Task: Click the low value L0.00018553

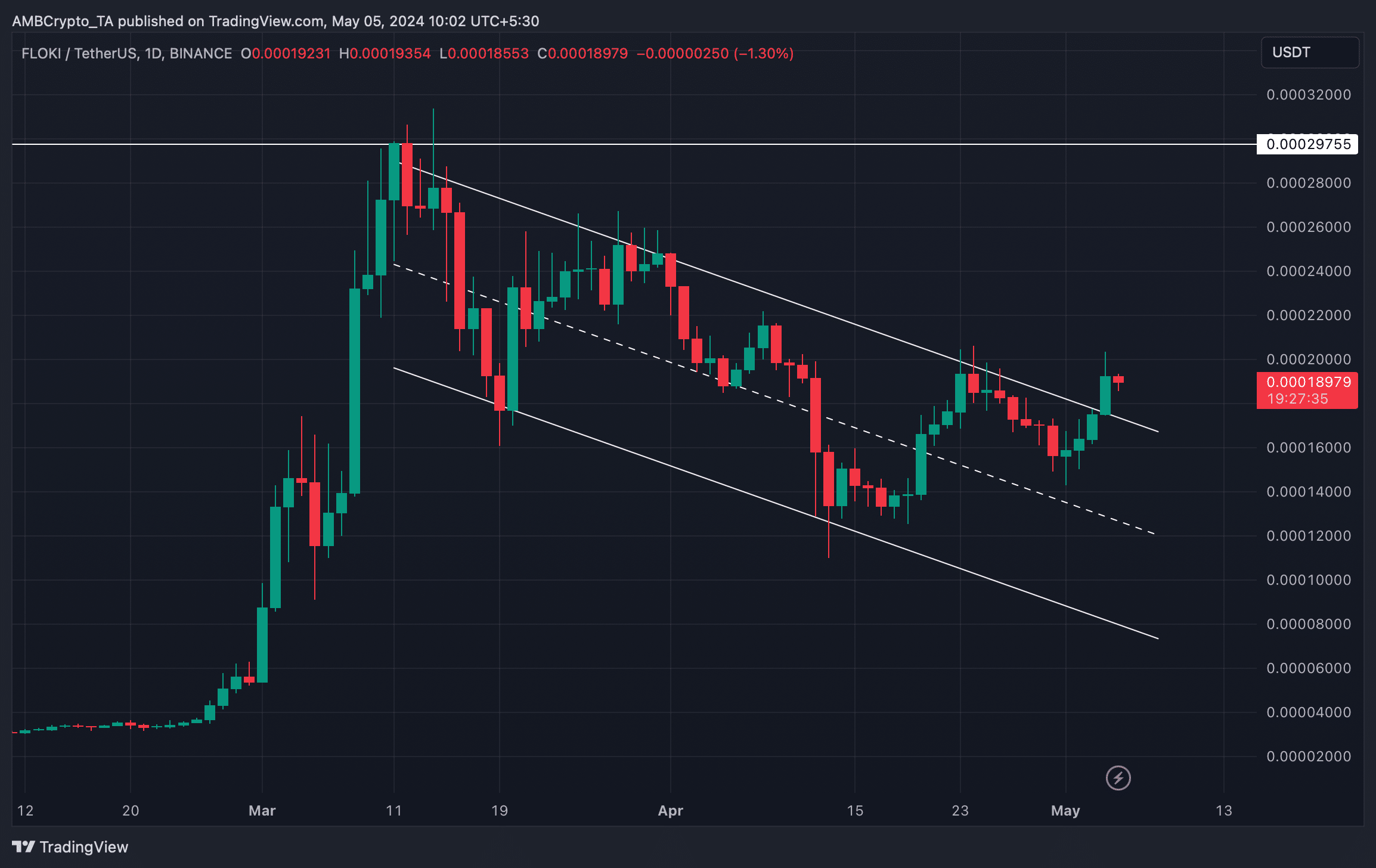Action: [x=484, y=54]
